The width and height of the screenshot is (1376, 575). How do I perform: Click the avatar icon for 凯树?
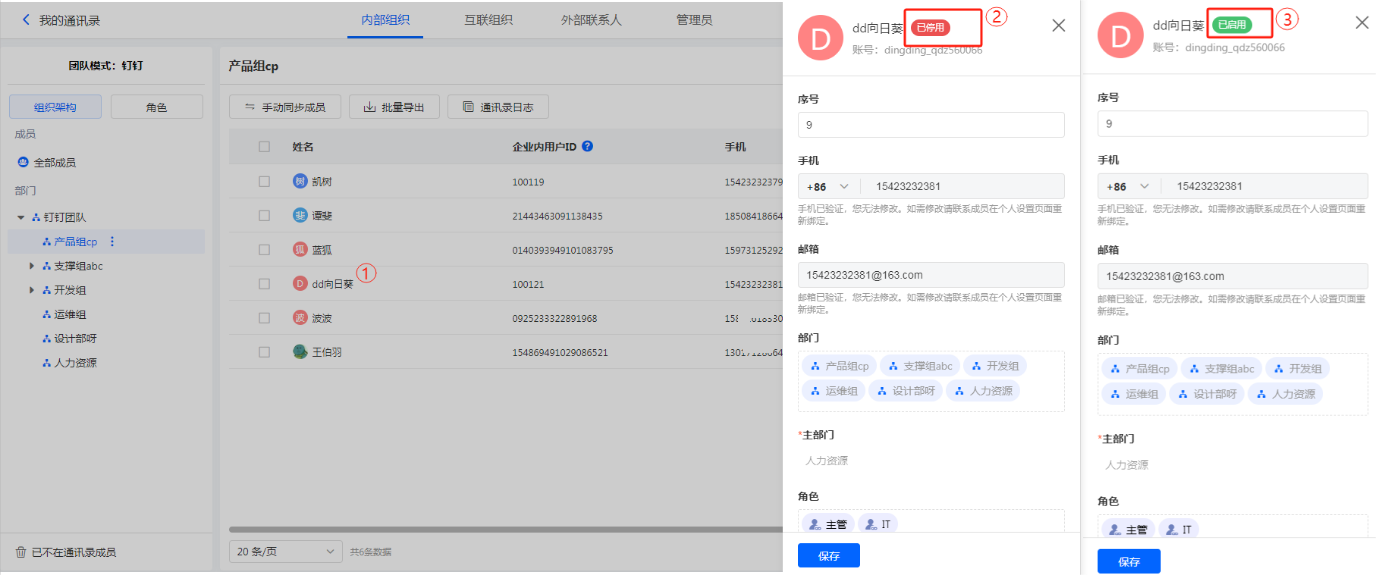(x=299, y=181)
